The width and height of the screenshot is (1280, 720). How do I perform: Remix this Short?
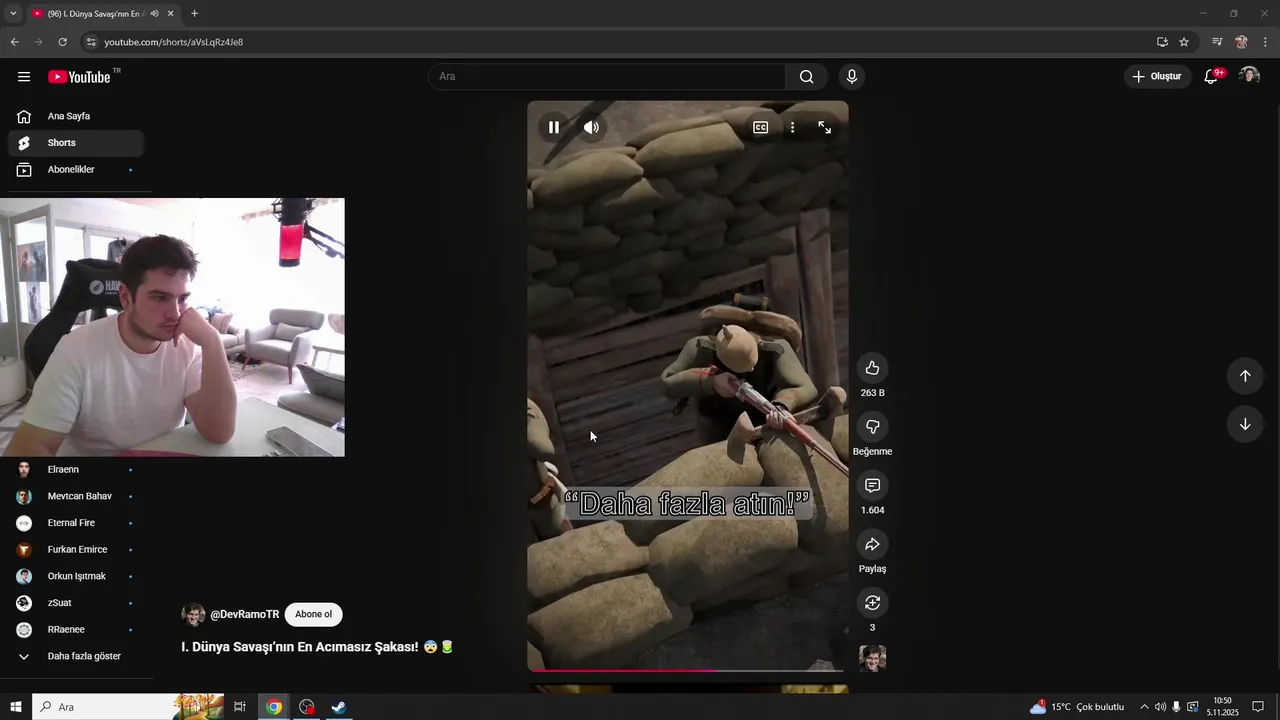[872, 603]
